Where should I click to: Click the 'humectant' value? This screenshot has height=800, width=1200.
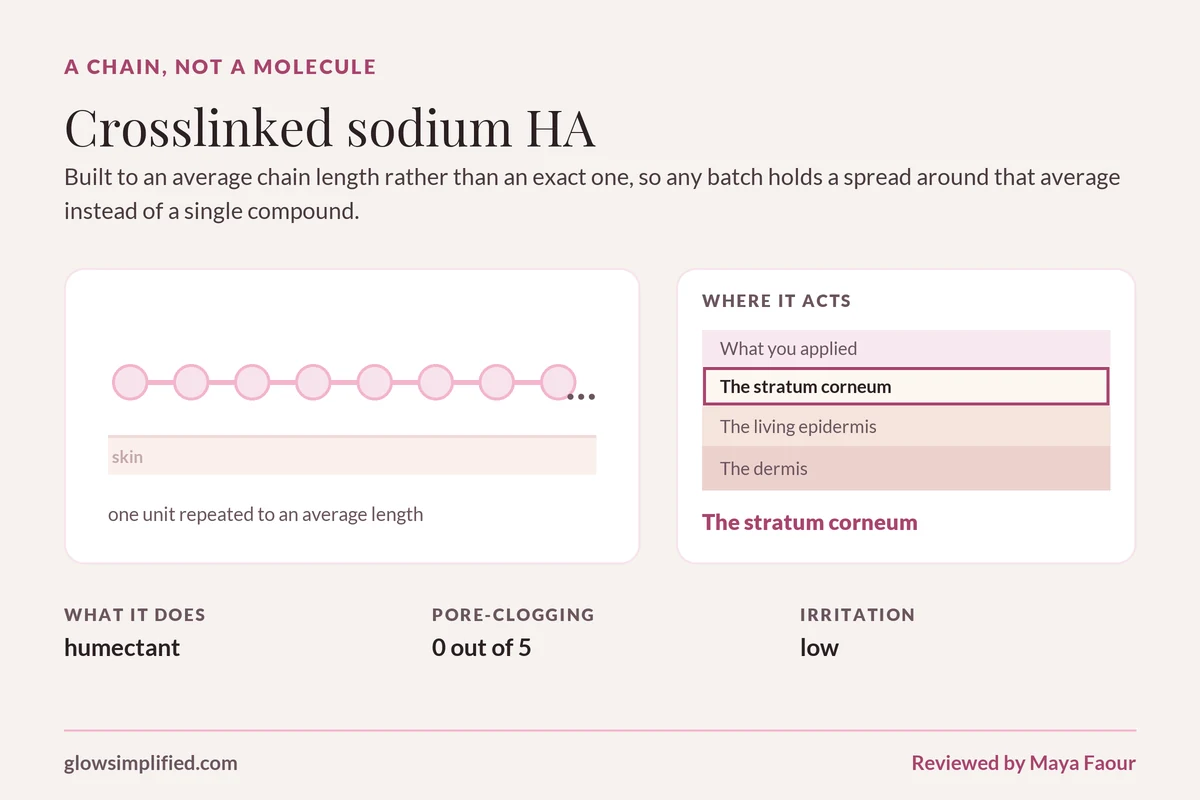point(122,648)
